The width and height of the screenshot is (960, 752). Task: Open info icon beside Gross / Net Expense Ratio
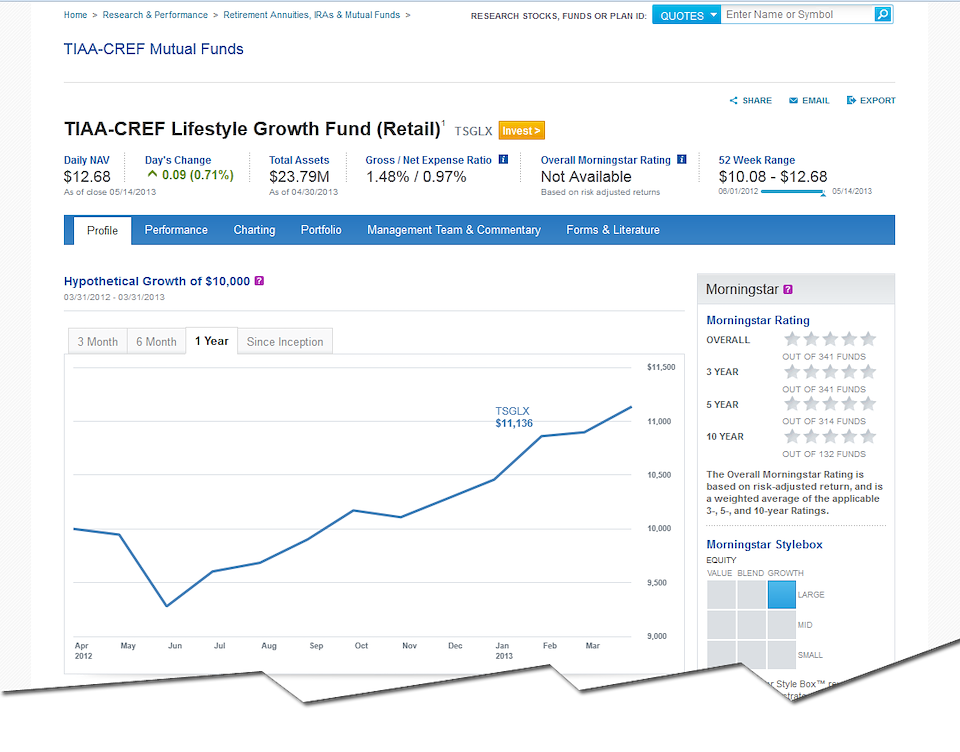[503, 159]
